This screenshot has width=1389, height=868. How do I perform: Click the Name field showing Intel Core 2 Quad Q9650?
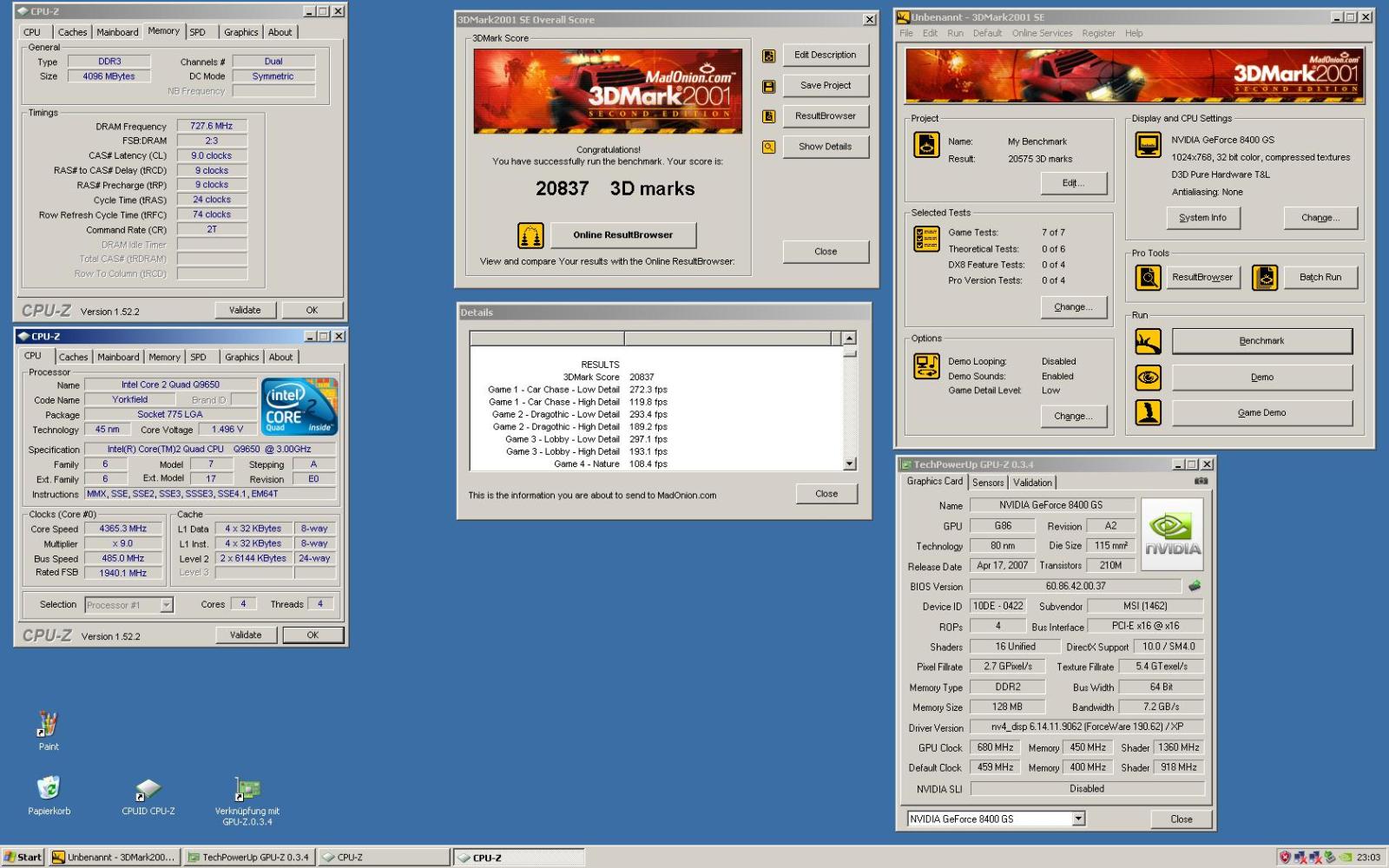[x=170, y=385]
